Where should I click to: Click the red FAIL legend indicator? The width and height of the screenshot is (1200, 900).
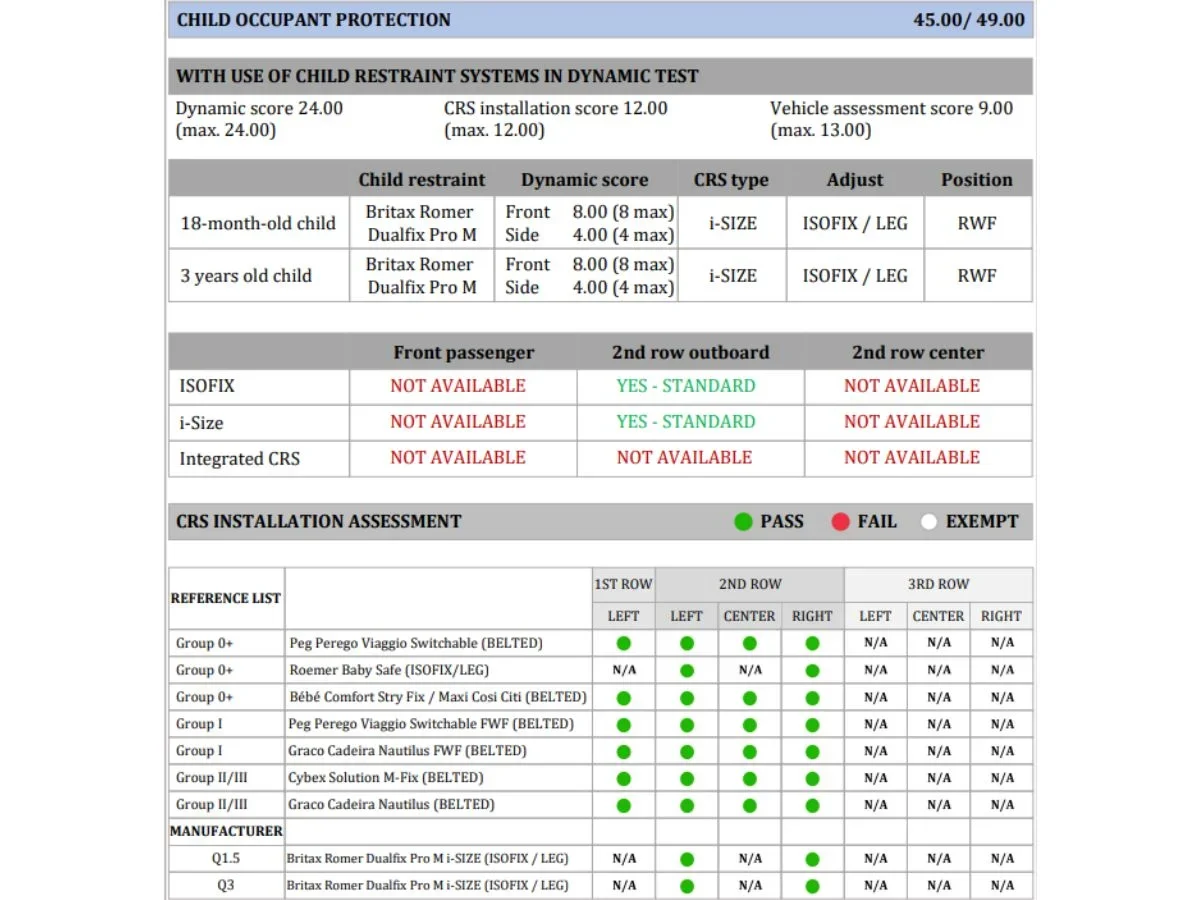(x=841, y=521)
